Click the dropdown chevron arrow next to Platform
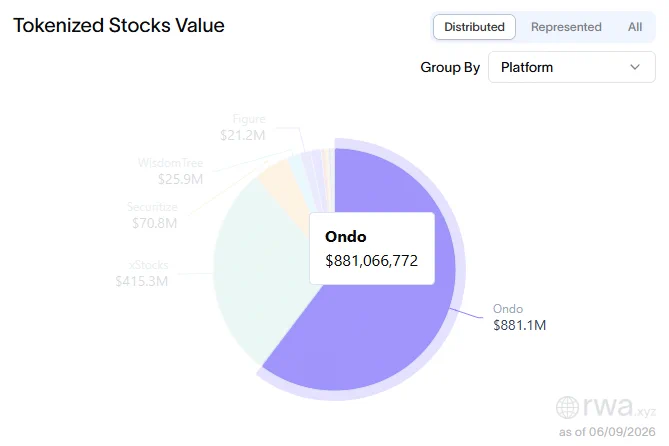 pos(635,67)
